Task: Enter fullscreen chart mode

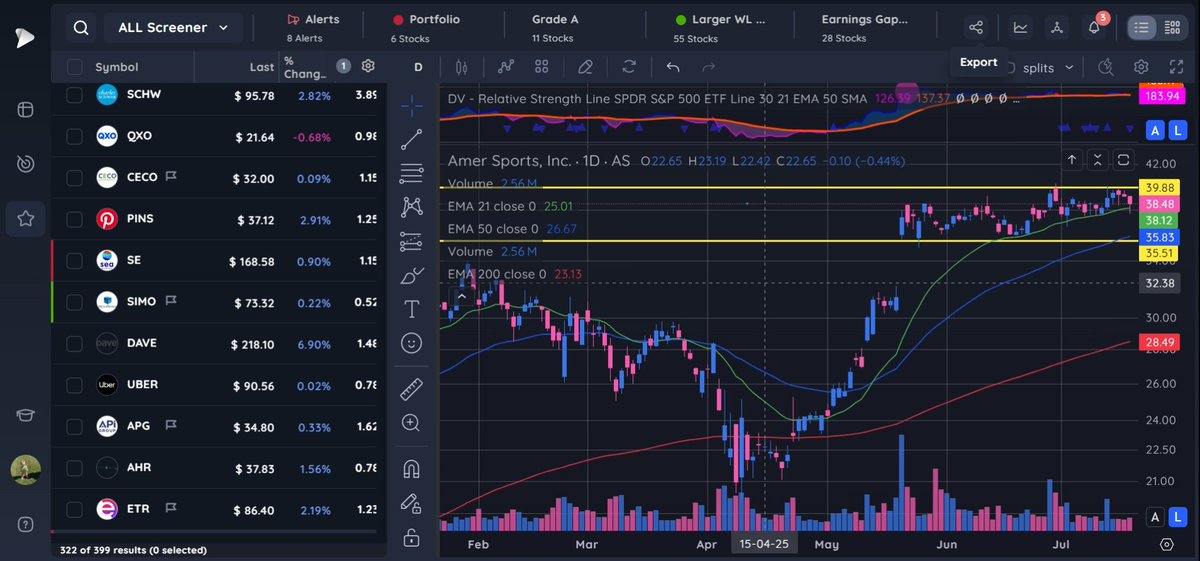Action: tap(1176, 67)
